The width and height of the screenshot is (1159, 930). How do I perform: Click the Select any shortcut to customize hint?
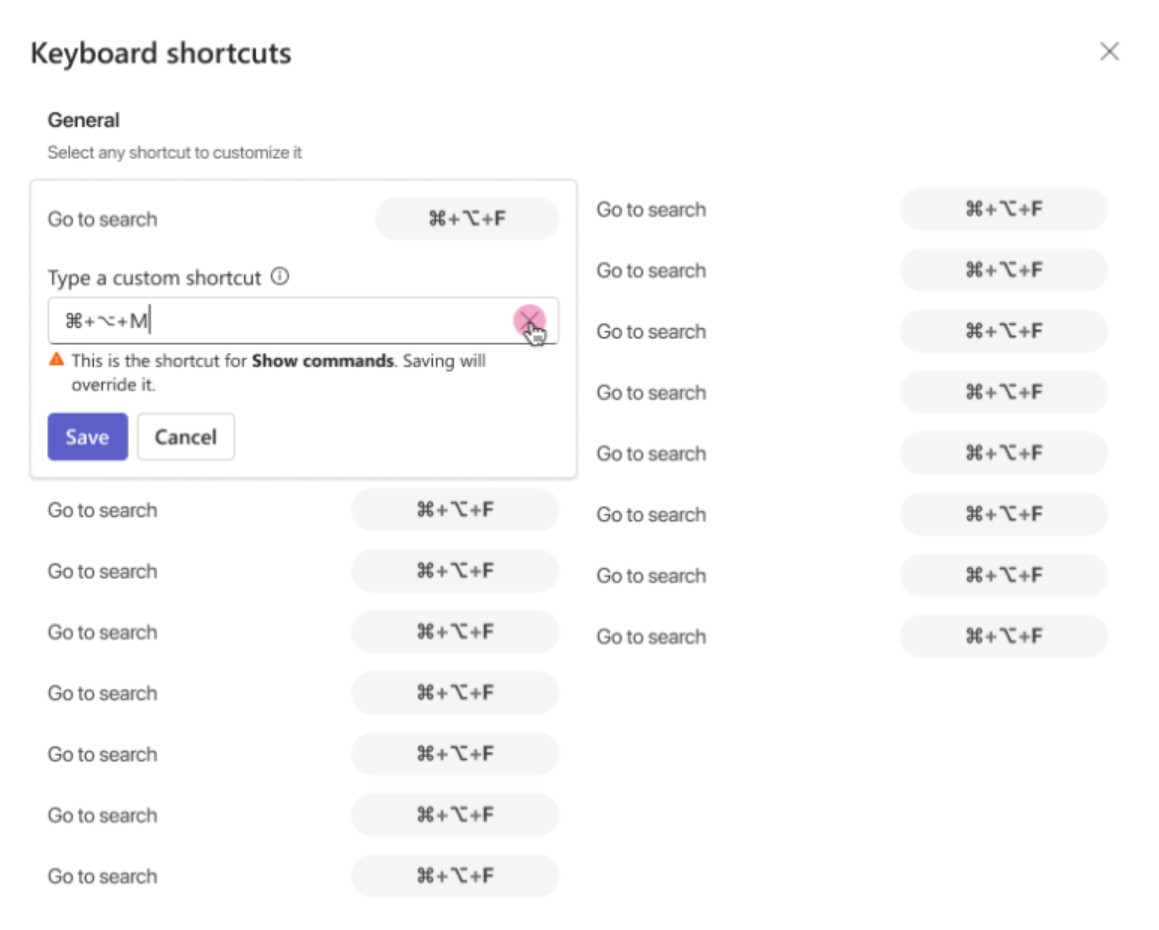point(174,152)
